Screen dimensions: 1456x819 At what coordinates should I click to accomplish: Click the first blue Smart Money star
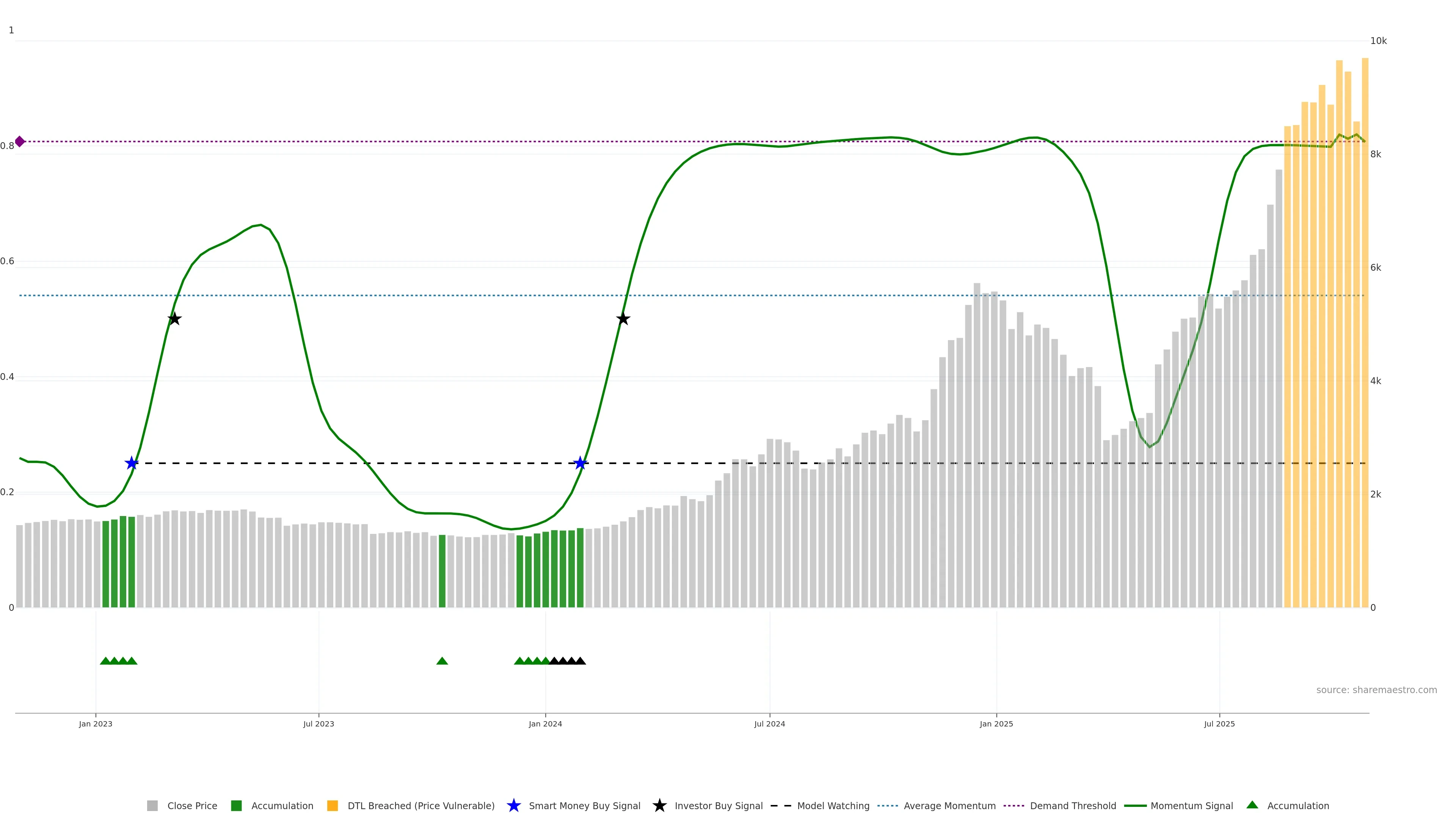(x=132, y=463)
